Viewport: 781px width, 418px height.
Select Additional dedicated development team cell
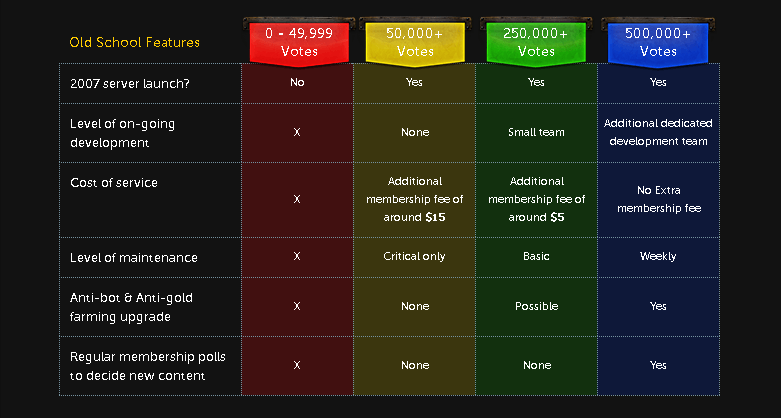pyautogui.click(x=658, y=132)
